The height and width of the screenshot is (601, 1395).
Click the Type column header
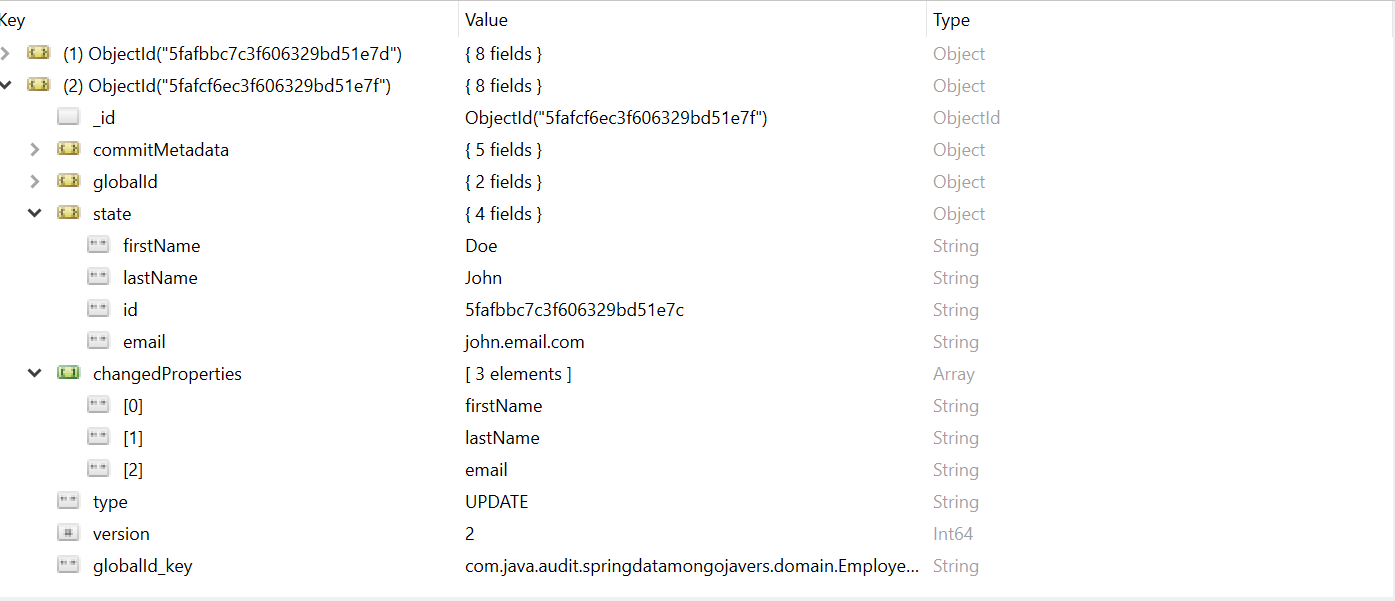[x=951, y=20]
